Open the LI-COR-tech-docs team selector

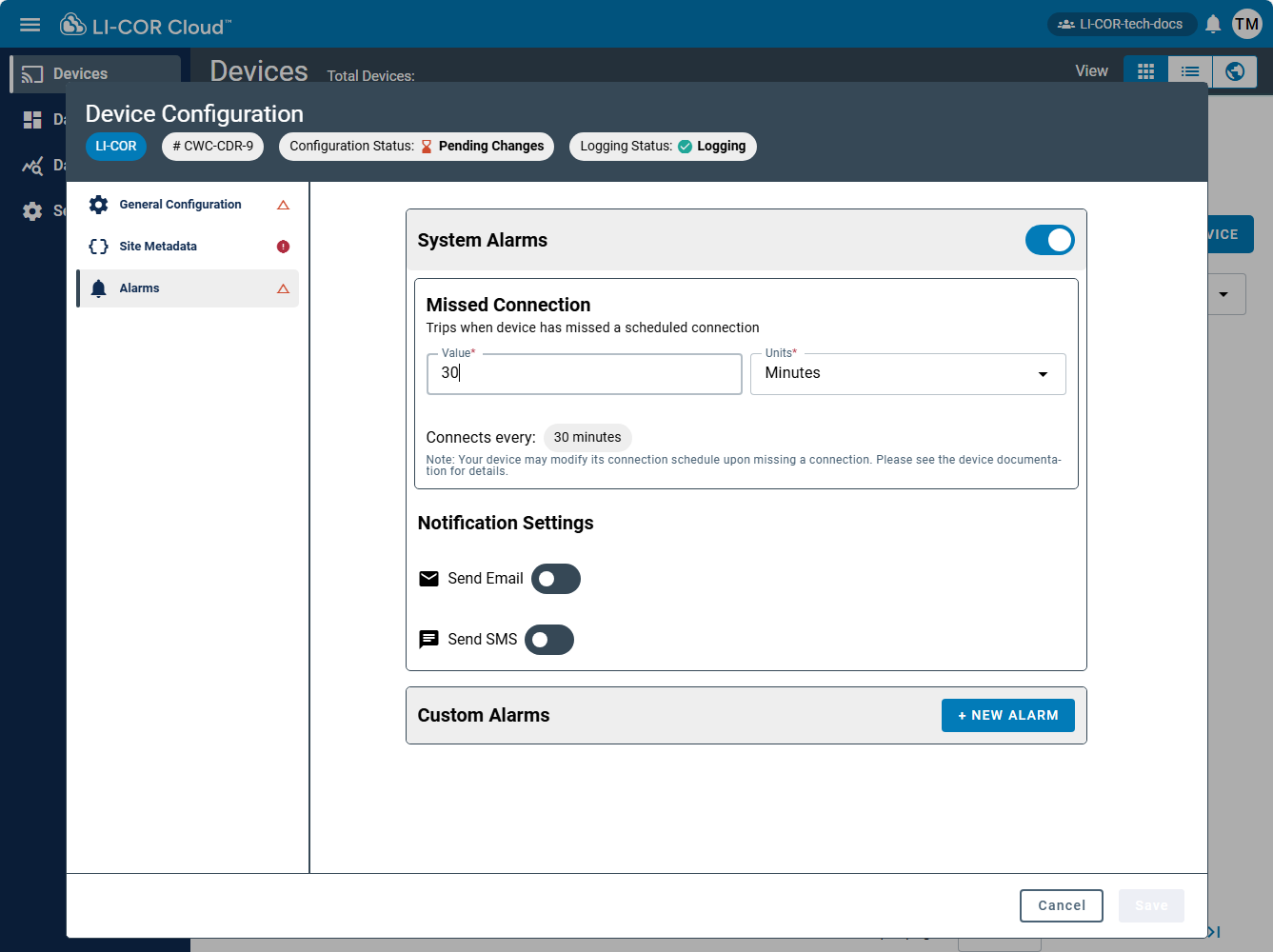click(x=1121, y=25)
